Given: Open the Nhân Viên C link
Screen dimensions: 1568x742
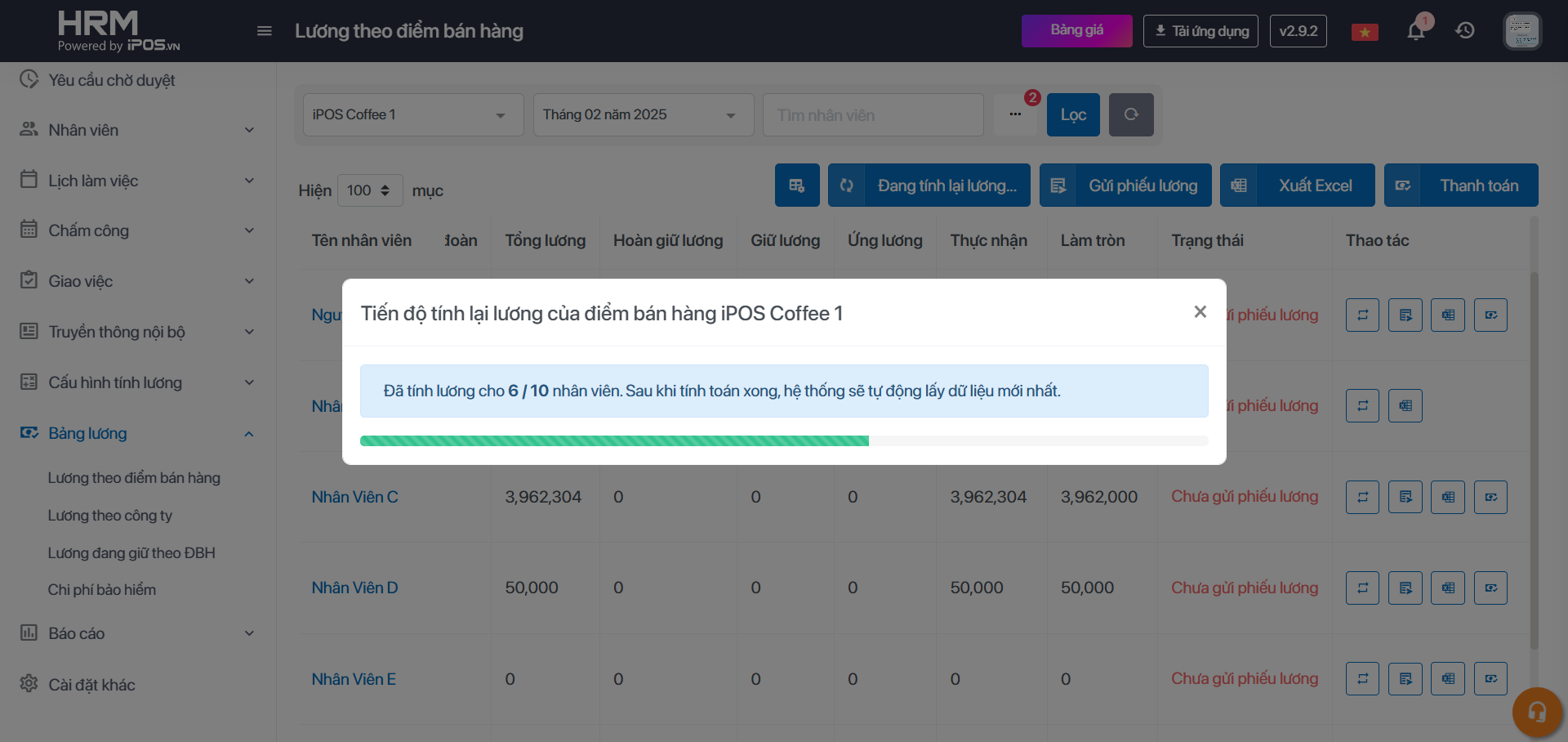Looking at the screenshot, I should (x=354, y=497).
